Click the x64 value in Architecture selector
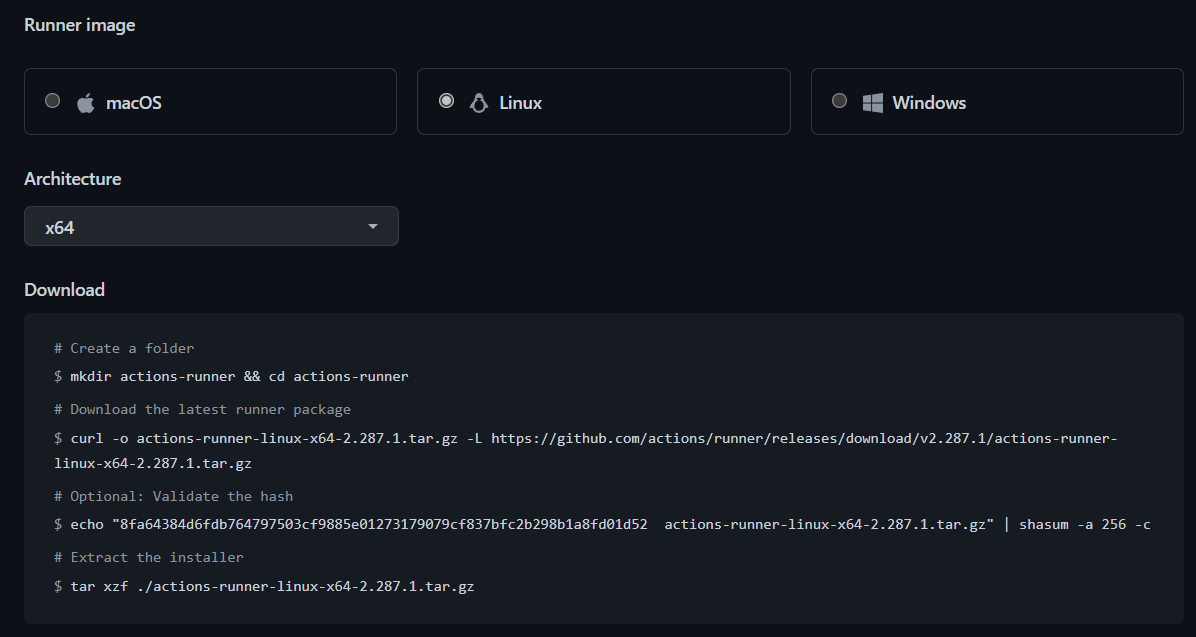Image resolution: width=1196 pixels, height=637 pixels. pyautogui.click(x=61, y=227)
